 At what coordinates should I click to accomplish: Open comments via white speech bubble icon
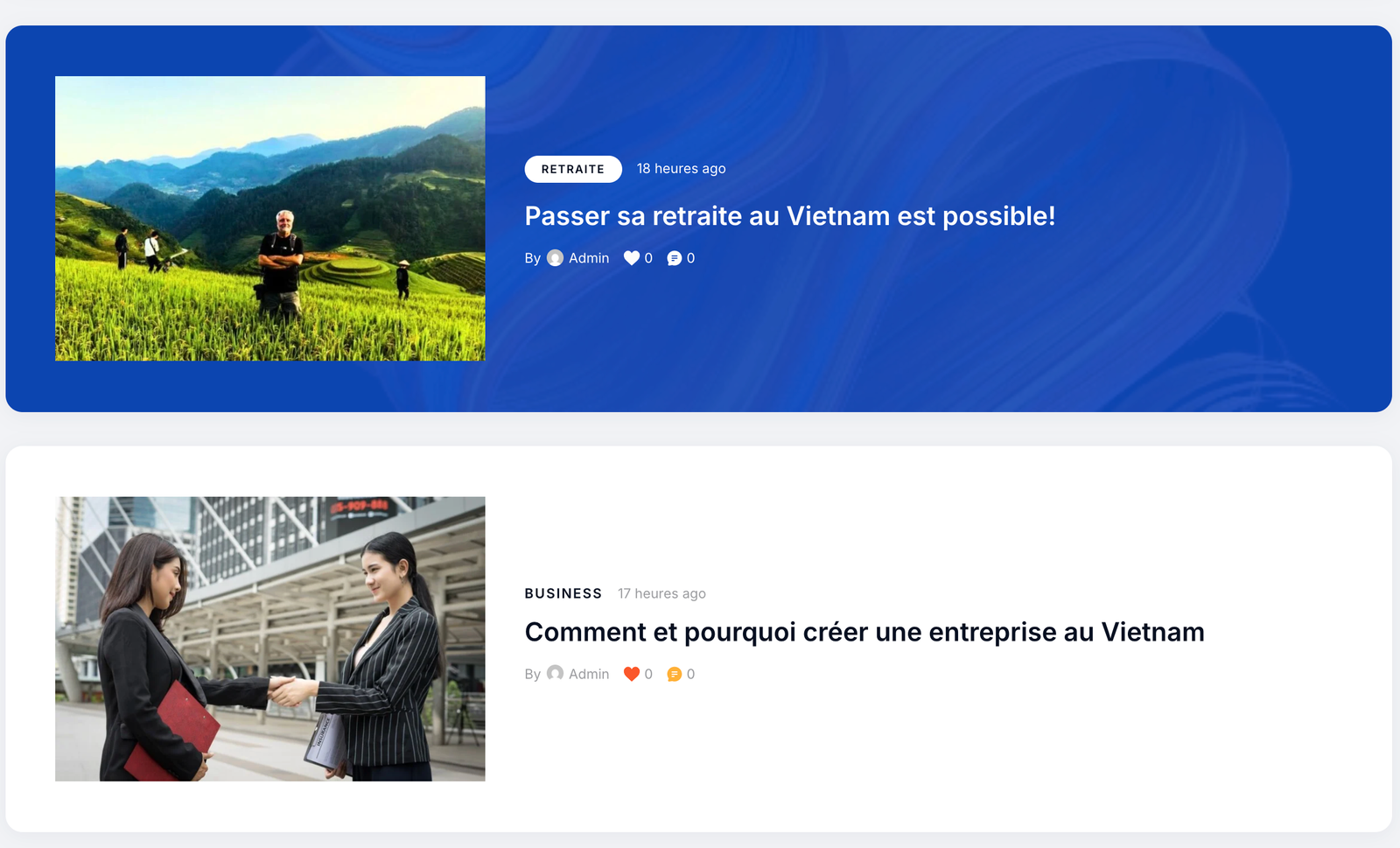675,258
